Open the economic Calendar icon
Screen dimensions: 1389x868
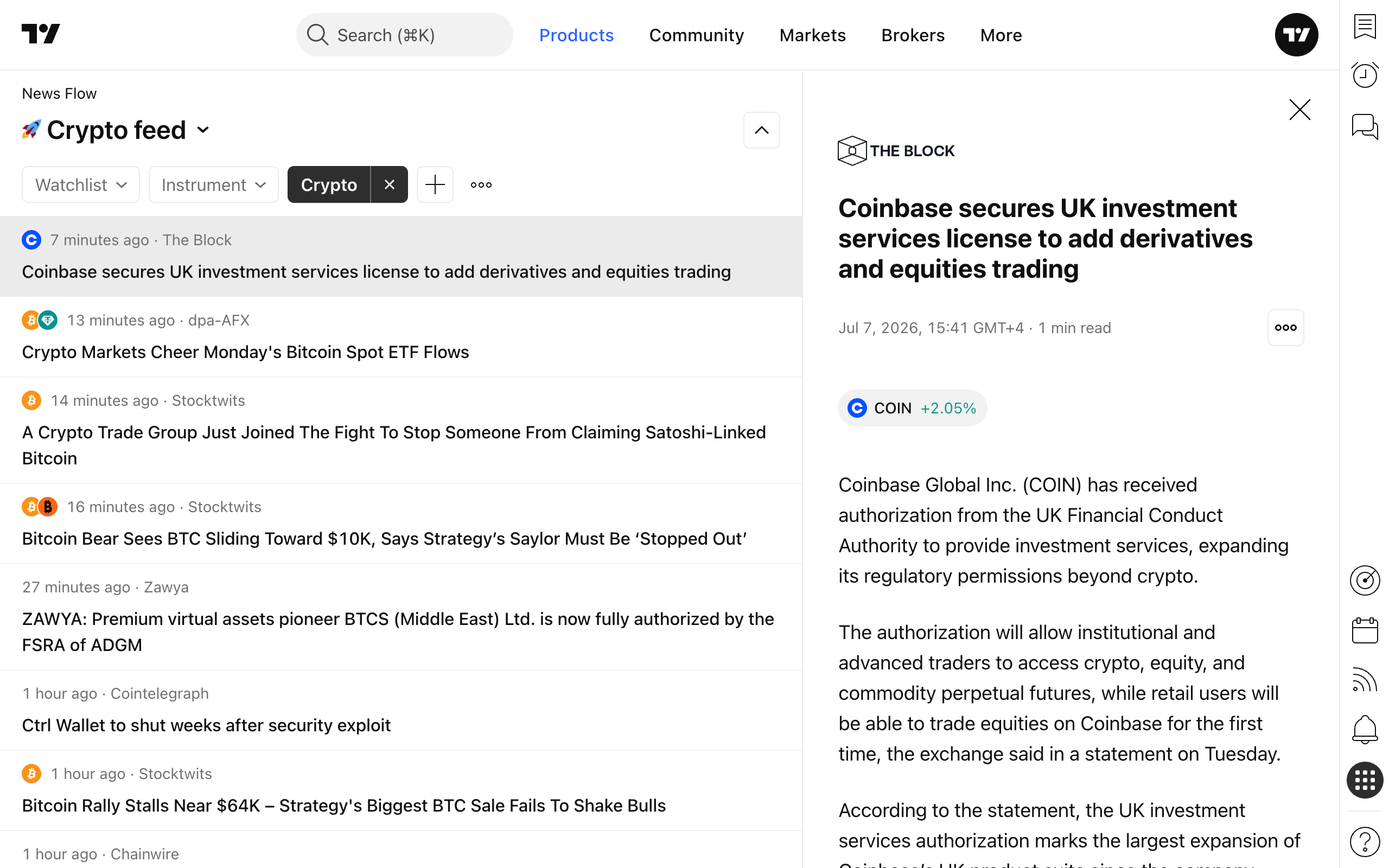tap(1365, 631)
